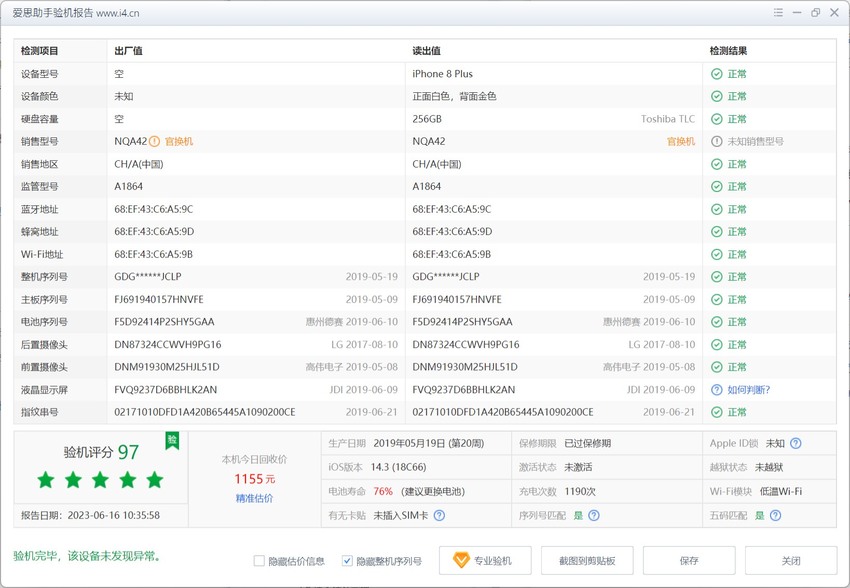Click the 读出值 column header
Viewport: 850px width, 588px height.
(426, 51)
